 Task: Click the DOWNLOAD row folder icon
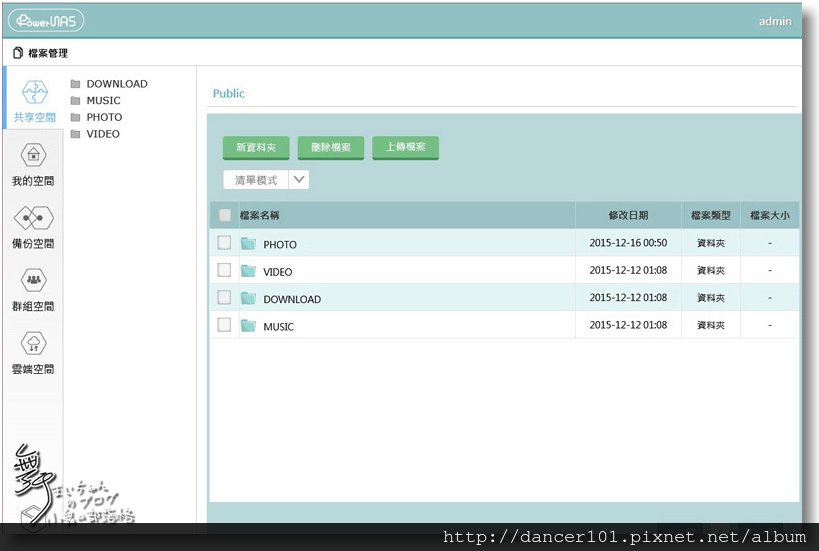coord(248,298)
